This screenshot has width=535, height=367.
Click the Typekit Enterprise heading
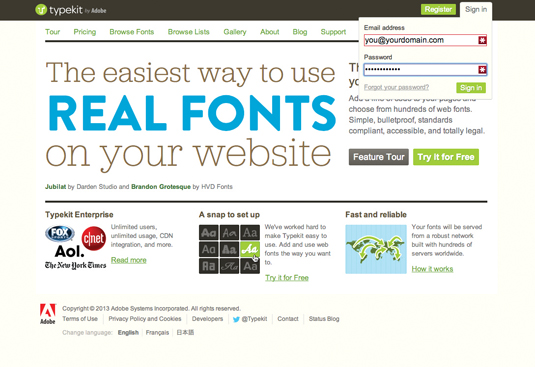click(79, 215)
